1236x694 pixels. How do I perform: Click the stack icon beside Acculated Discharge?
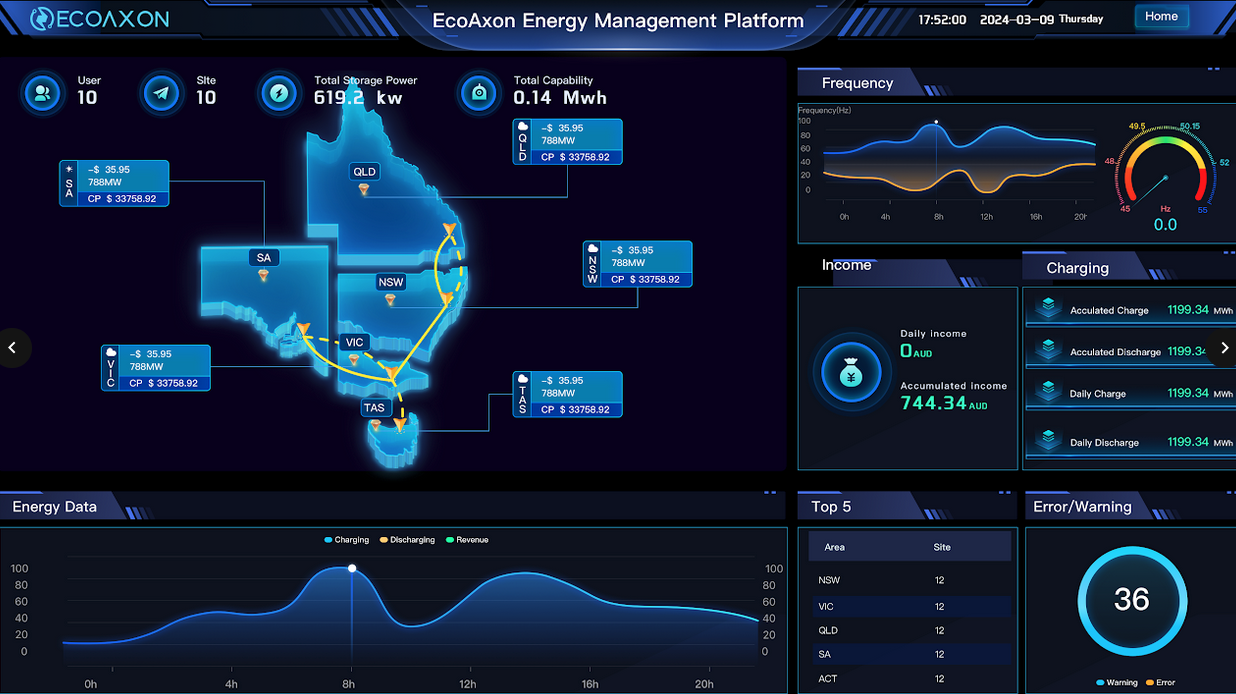[1048, 350]
